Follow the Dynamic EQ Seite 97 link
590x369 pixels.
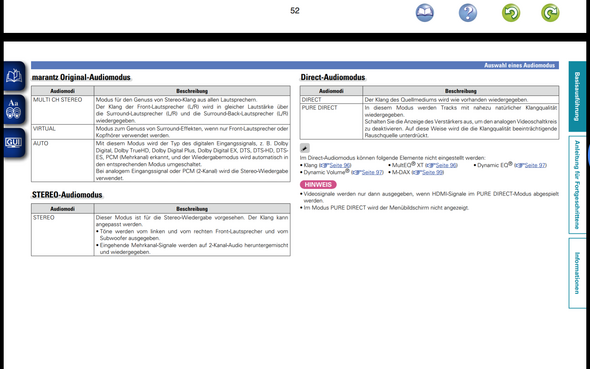pyautogui.click(x=531, y=165)
